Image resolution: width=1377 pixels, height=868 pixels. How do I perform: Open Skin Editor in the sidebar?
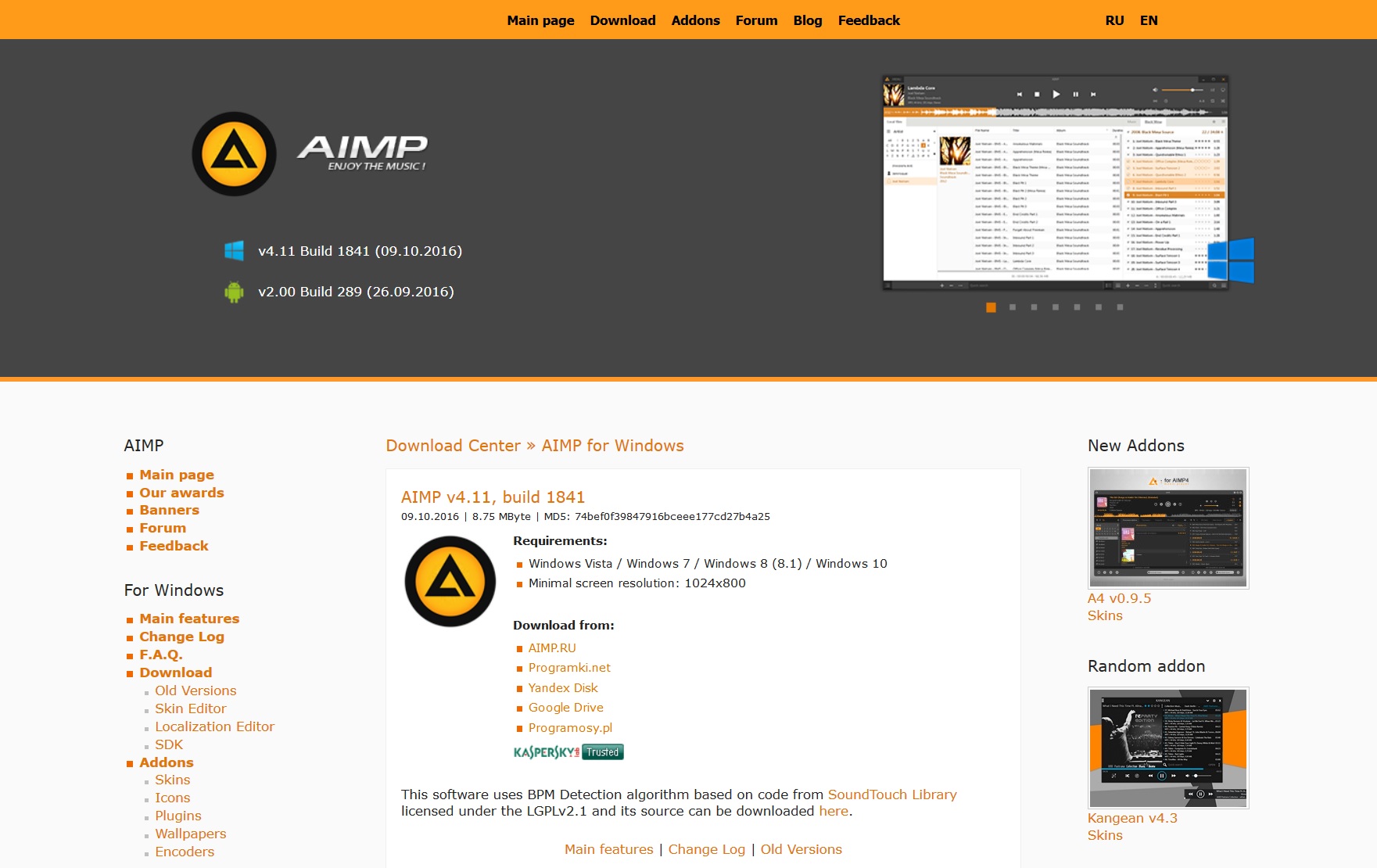[191, 708]
